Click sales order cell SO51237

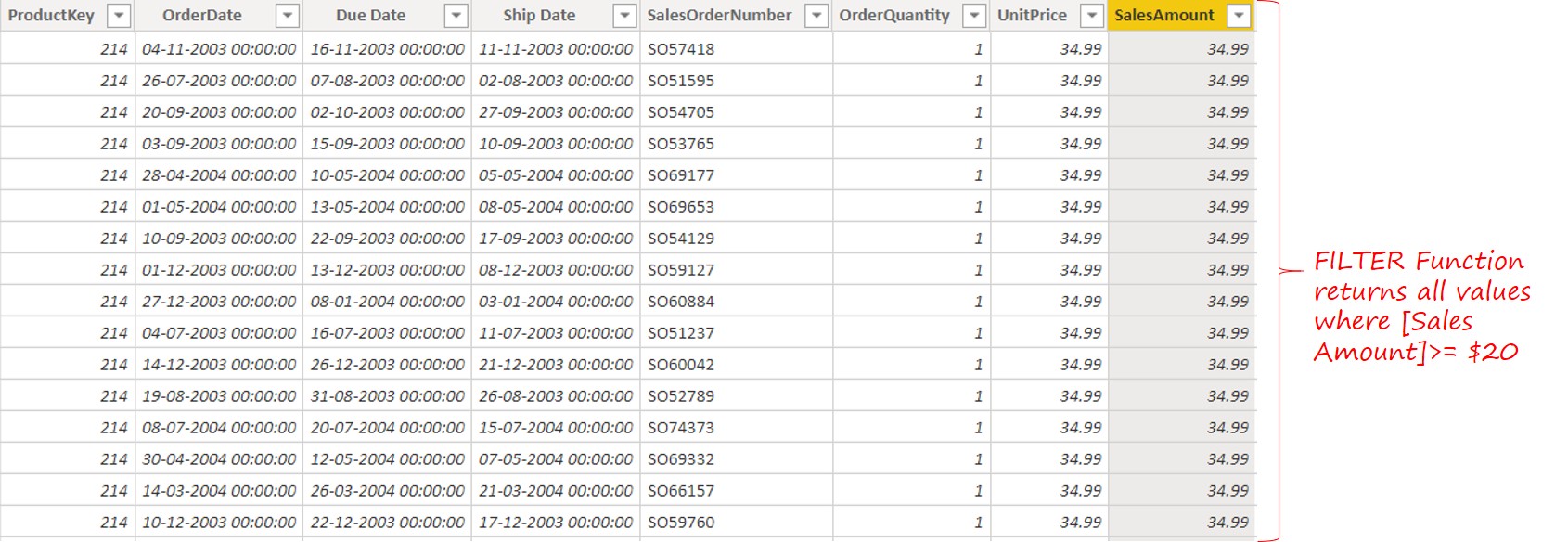click(x=736, y=333)
